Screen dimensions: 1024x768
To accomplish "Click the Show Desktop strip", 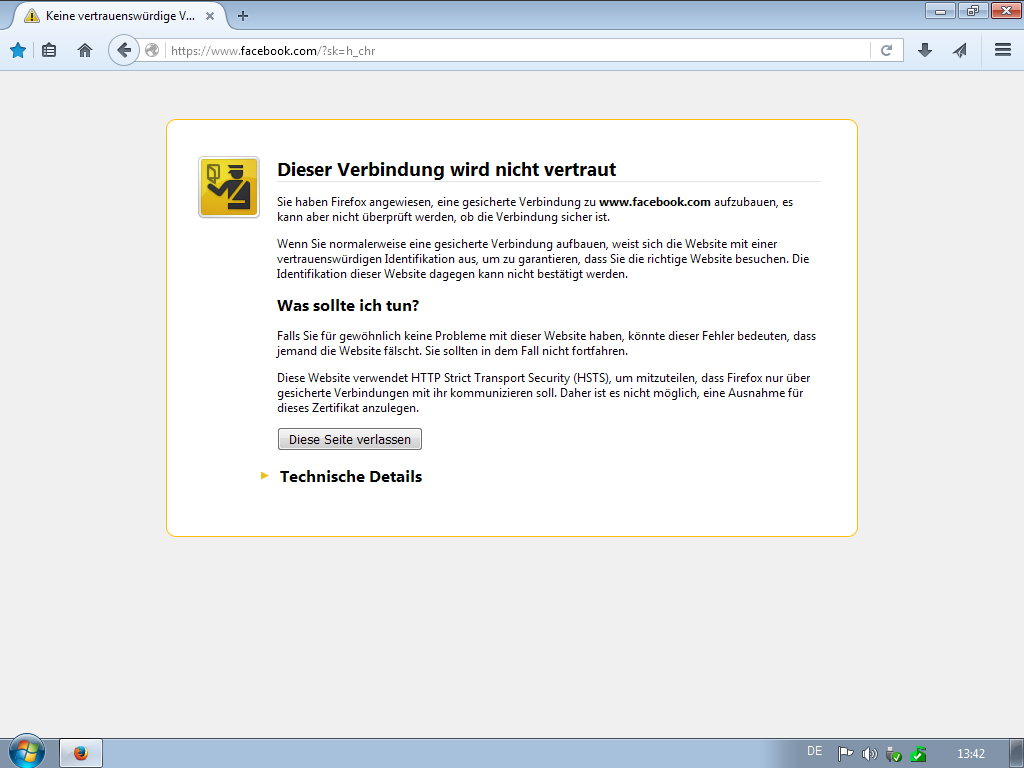I will point(1016,754).
